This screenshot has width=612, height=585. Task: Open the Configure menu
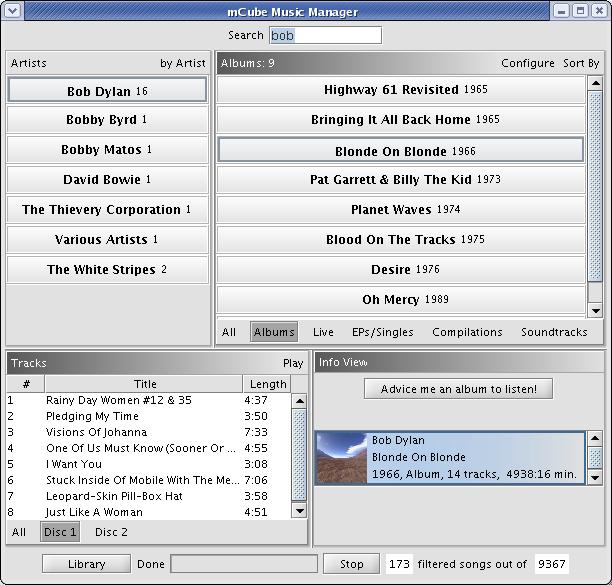(x=528, y=63)
